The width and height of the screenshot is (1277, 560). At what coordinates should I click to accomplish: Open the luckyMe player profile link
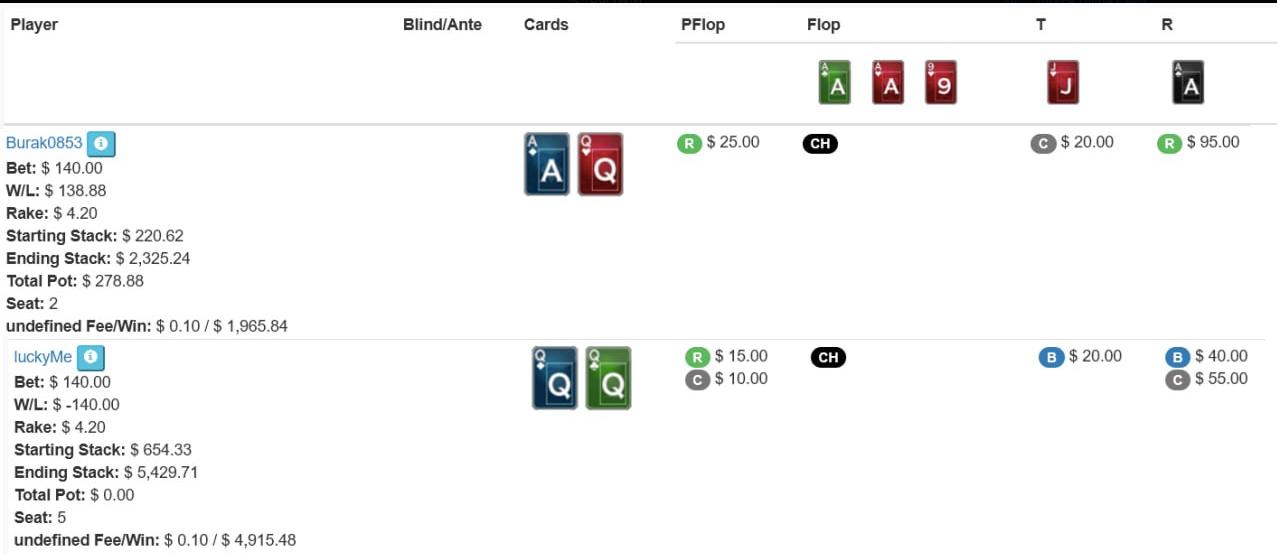[x=43, y=357]
